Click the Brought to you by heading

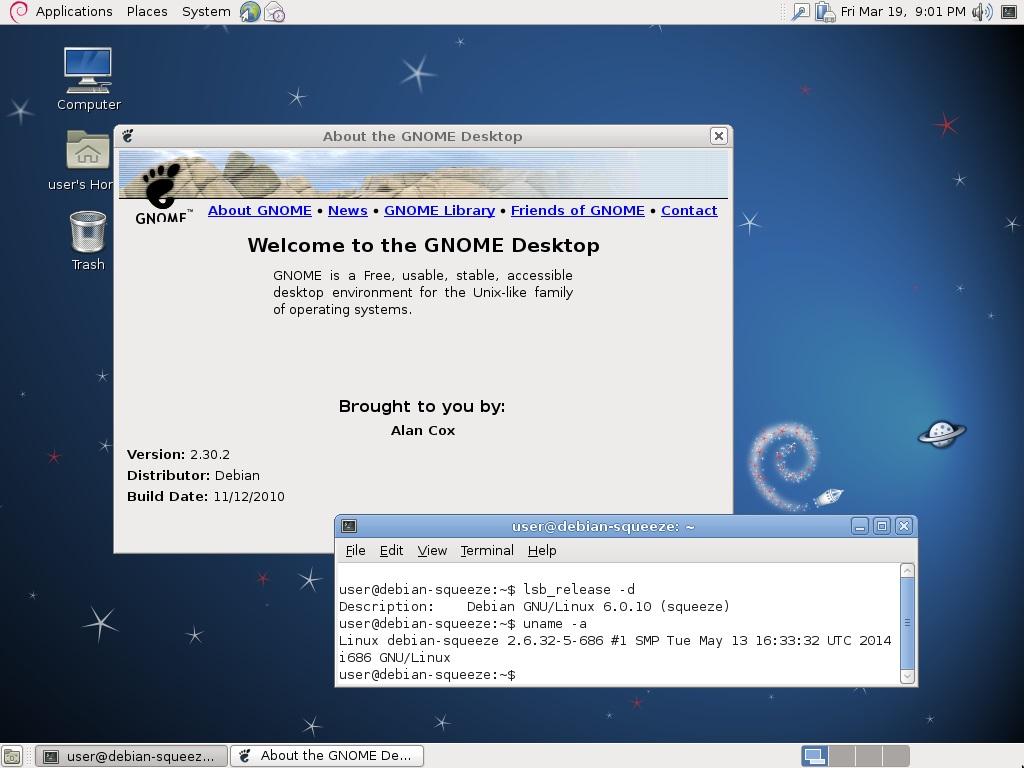[x=422, y=406]
